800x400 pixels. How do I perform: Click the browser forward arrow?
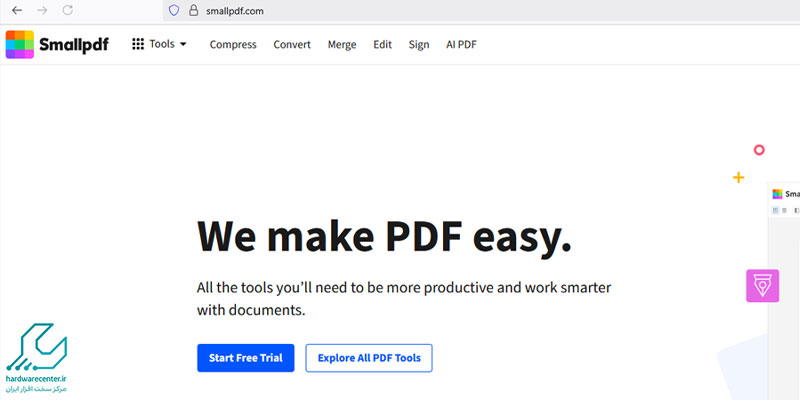[x=42, y=10]
